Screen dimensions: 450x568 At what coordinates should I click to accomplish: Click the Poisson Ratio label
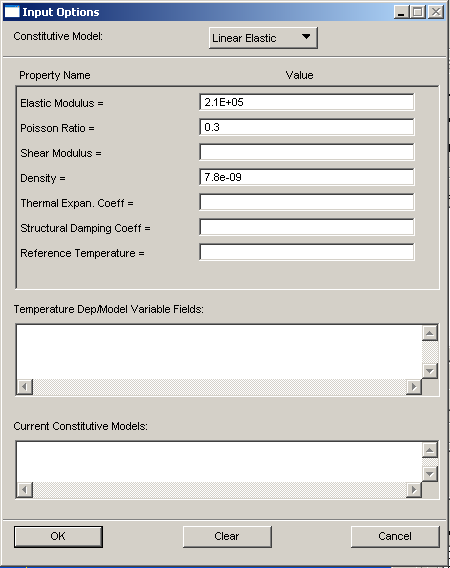(x=57, y=128)
